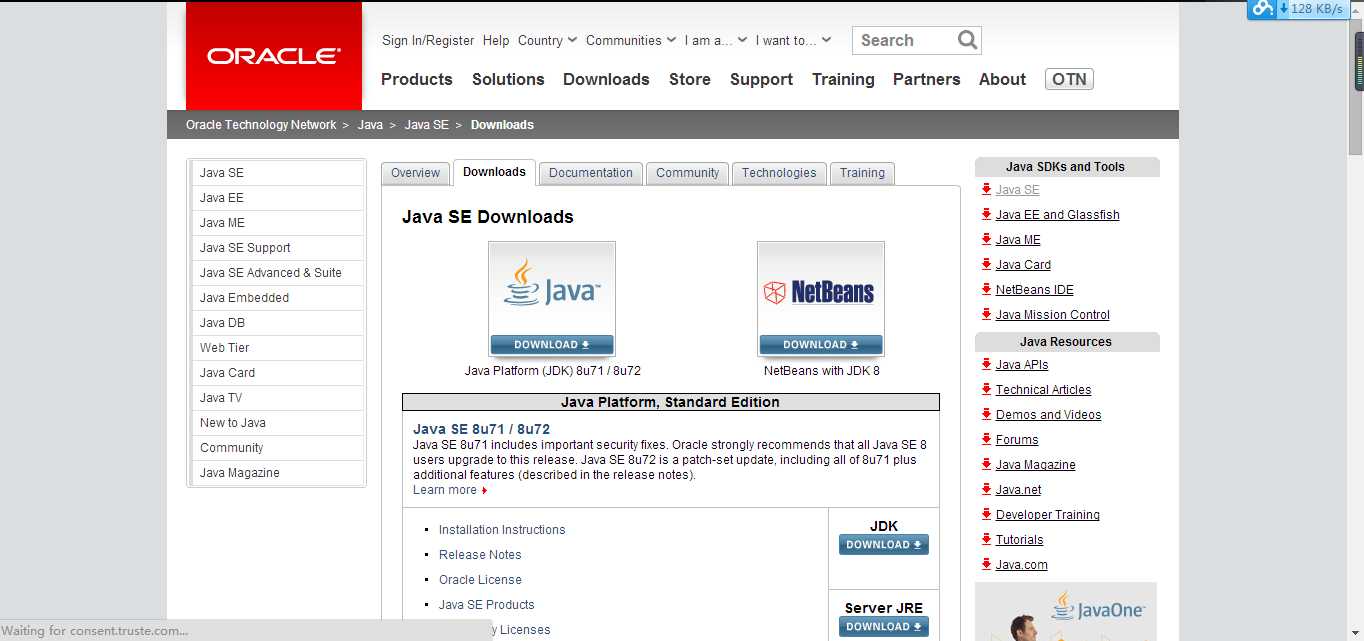
Task: Switch to the Overview tab
Action: pos(415,173)
